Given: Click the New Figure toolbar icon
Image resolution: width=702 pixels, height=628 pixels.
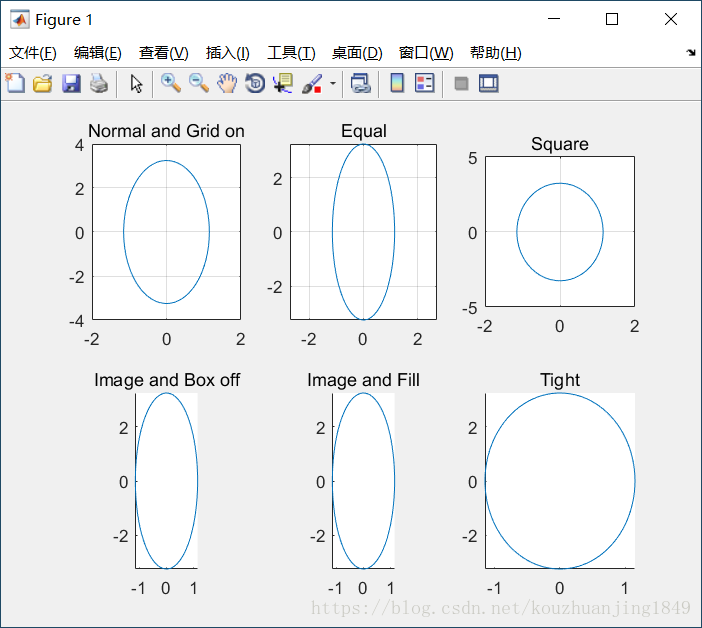Looking at the screenshot, I should [16, 83].
